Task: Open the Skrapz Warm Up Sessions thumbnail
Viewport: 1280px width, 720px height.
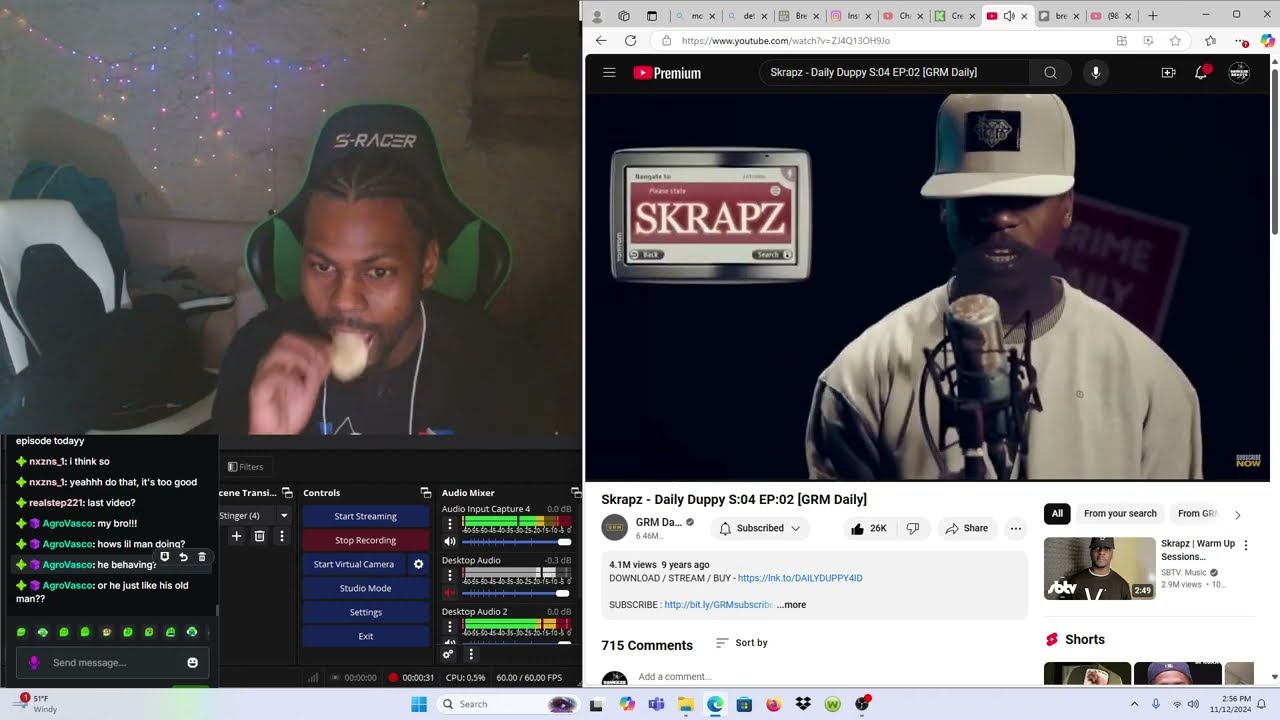Action: click(x=1100, y=568)
